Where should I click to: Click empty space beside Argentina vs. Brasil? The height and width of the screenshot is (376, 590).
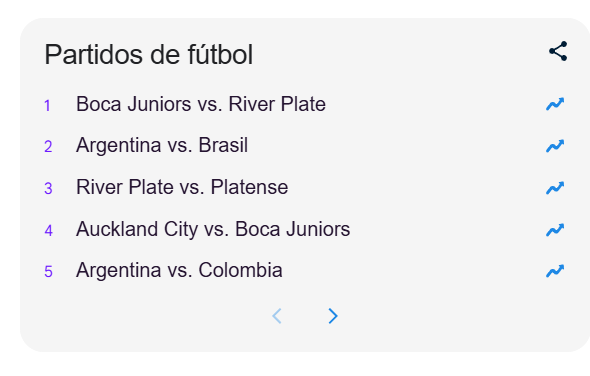[395, 146]
